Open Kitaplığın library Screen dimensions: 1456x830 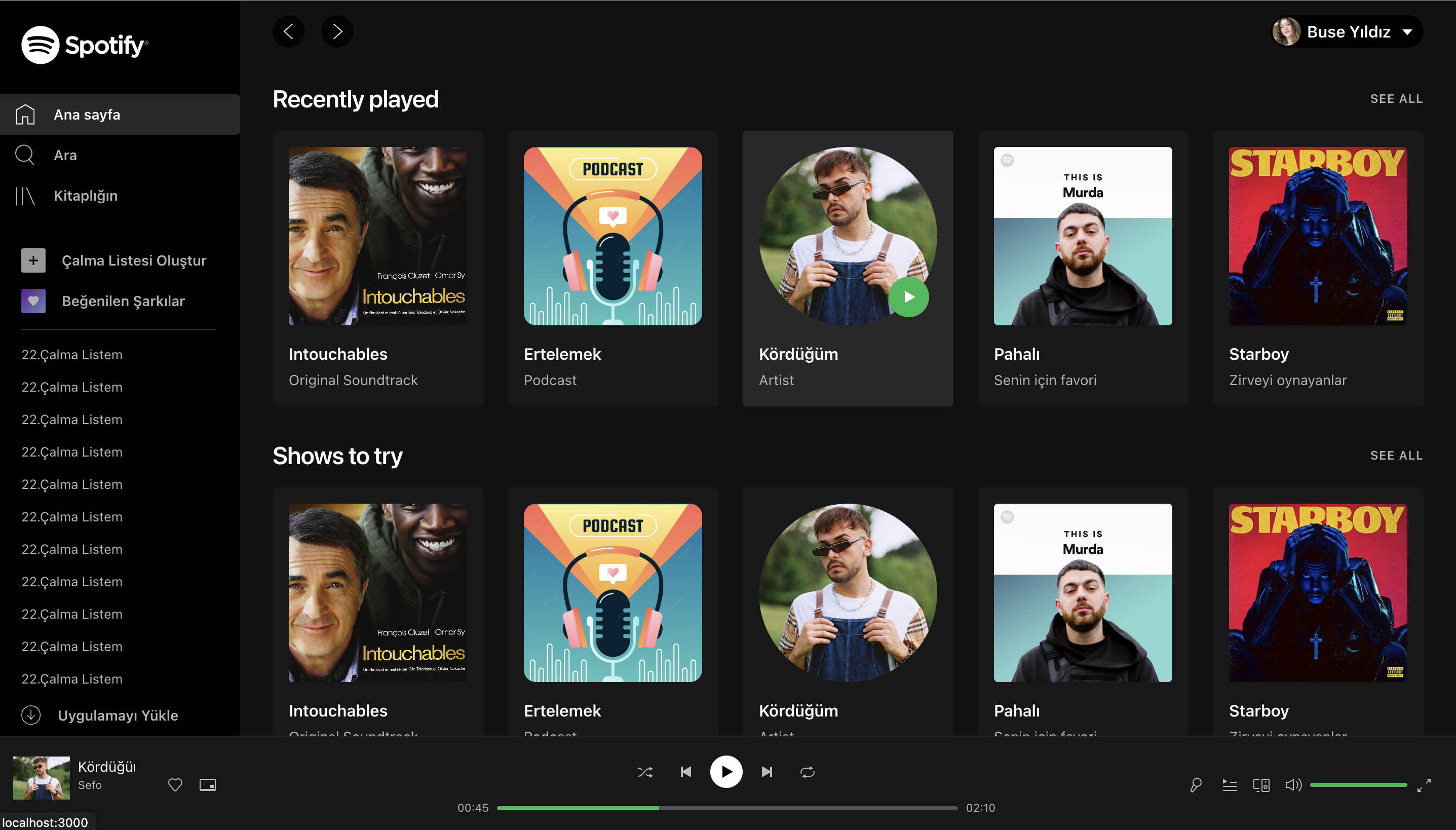click(120, 196)
